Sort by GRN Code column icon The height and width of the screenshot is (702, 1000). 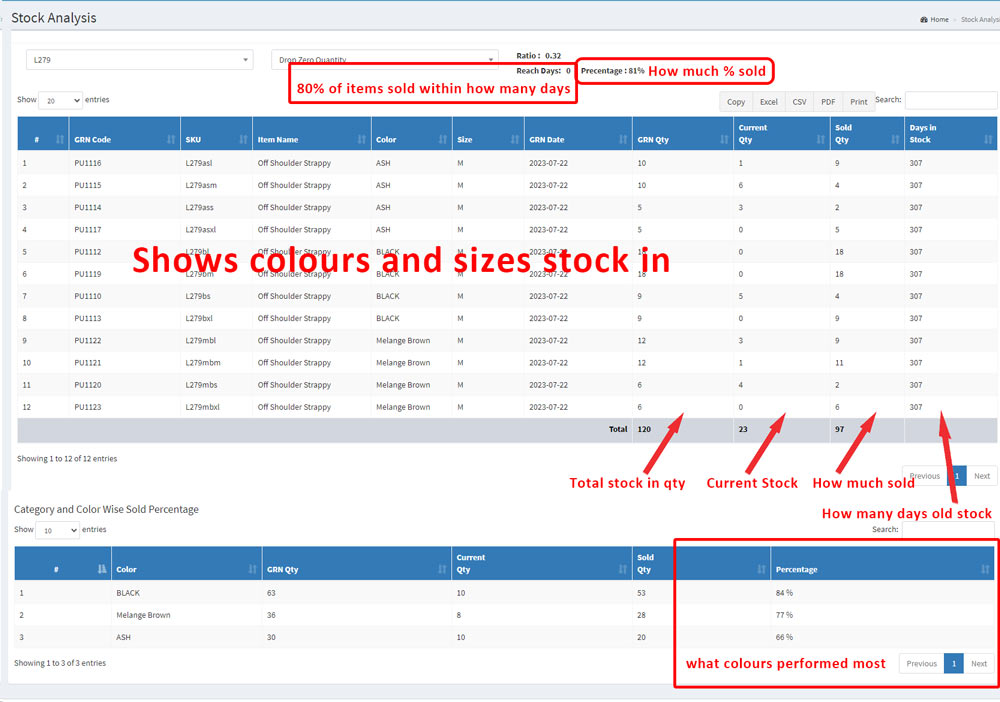pyautogui.click(x=171, y=140)
